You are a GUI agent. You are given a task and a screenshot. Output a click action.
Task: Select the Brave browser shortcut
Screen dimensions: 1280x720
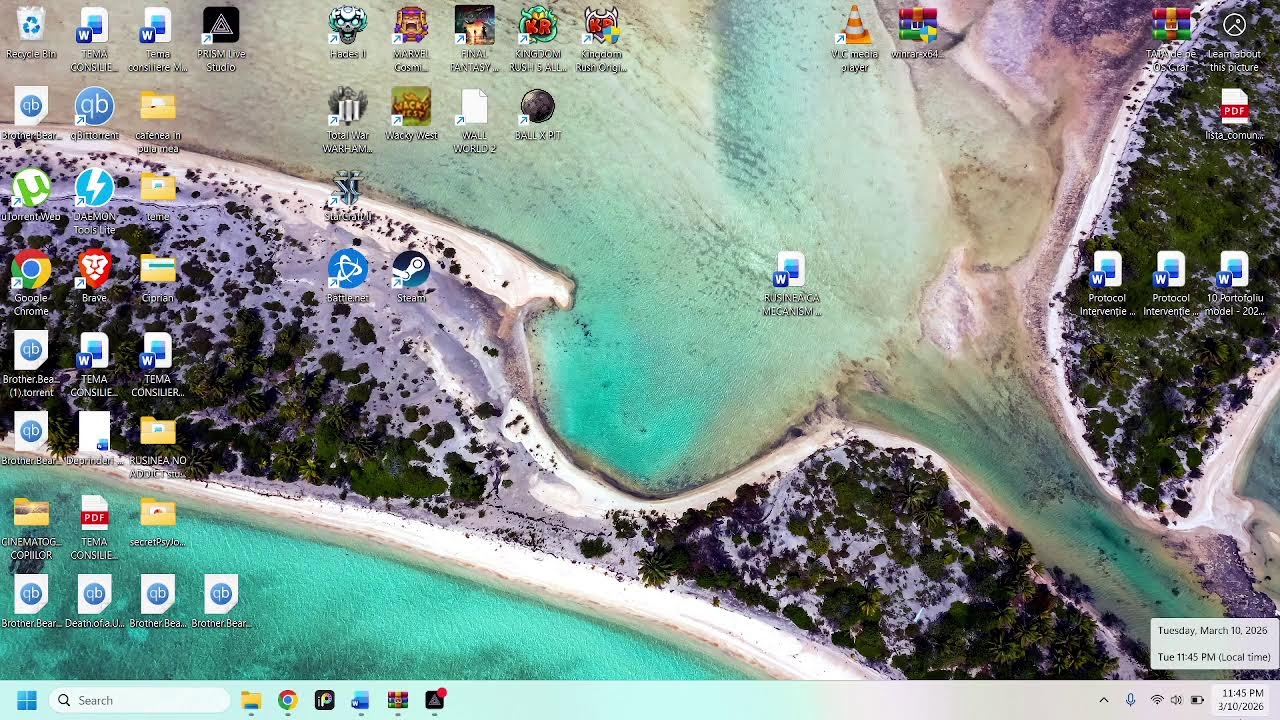95,277
